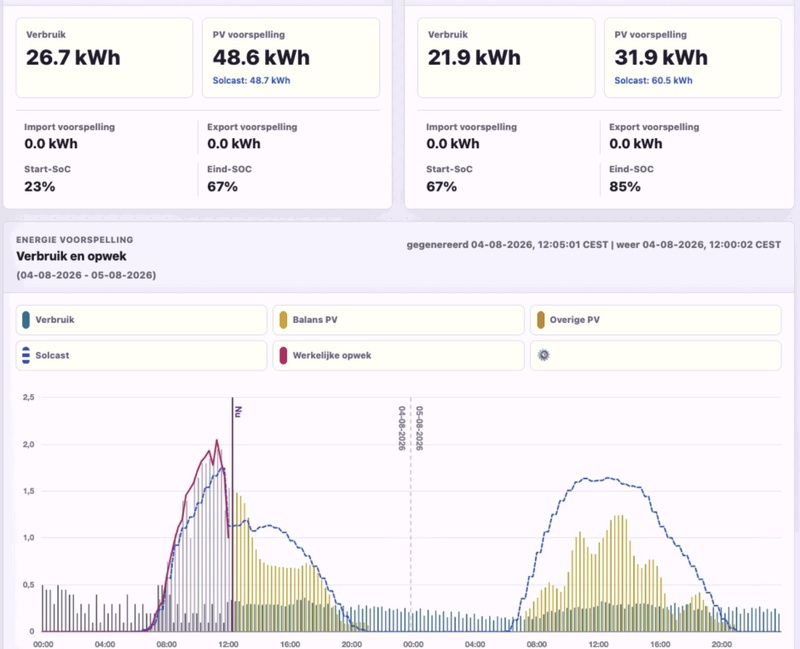Viewport: 800px width, 649px height.
Task: Click the Start-SoC value '23%'
Action: (x=40, y=187)
